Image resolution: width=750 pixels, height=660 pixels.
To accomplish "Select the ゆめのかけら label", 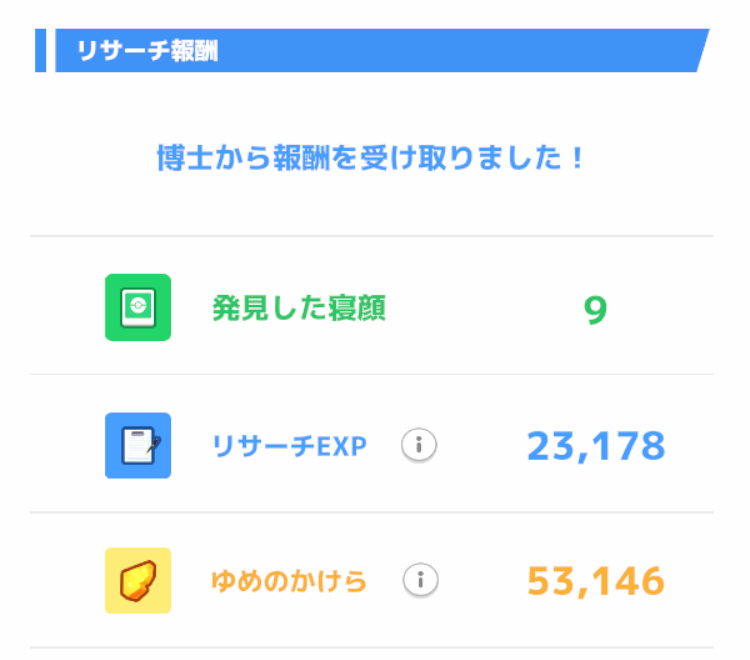I will (290, 580).
